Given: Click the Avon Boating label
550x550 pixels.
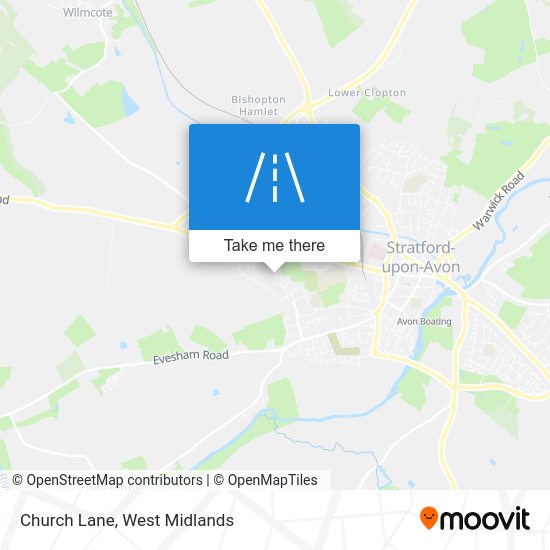Looking at the screenshot, I should pyautogui.click(x=424, y=322).
